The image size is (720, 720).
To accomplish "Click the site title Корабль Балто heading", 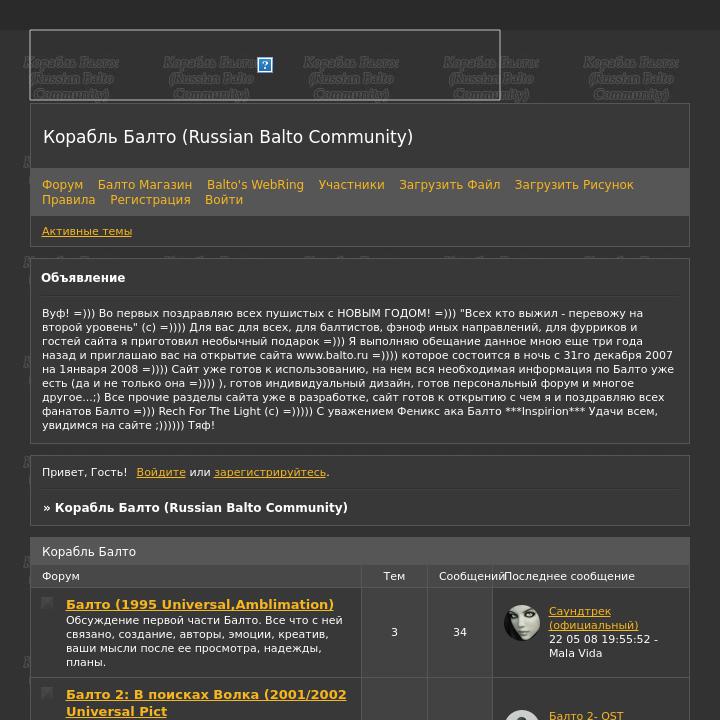I will coord(228,137).
